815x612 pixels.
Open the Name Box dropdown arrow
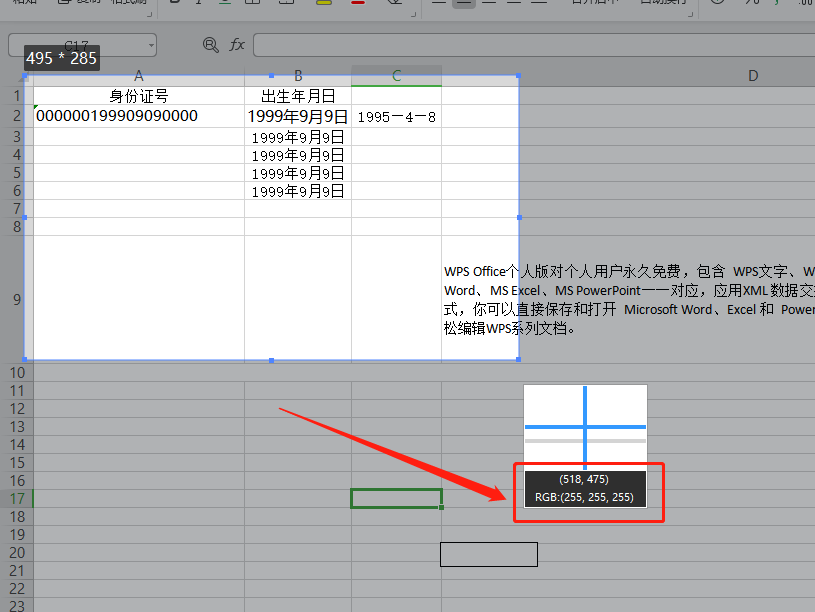[x=150, y=45]
